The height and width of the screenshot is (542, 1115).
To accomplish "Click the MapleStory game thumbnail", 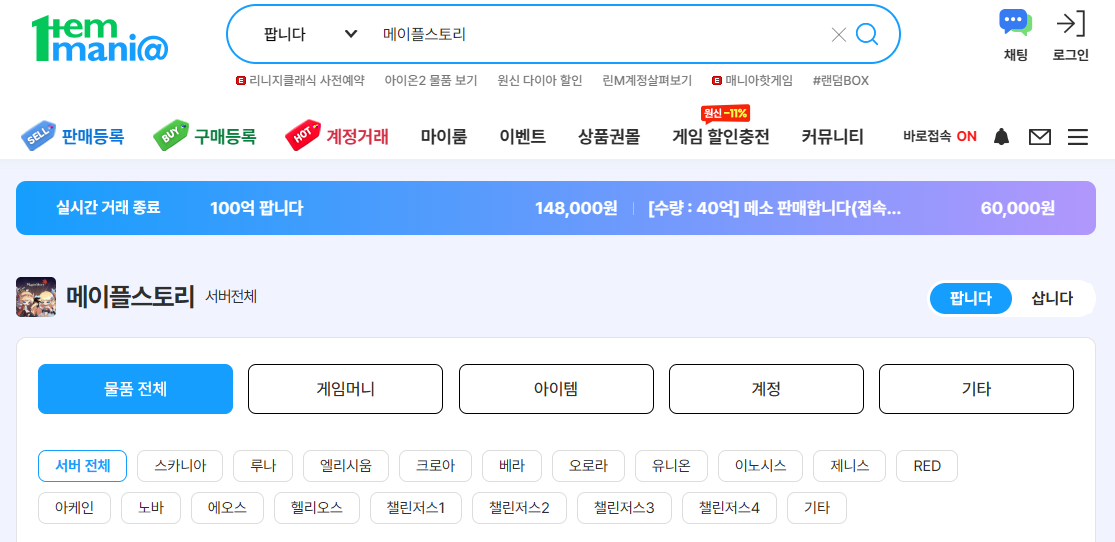I will pyautogui.click(x=36, y=297).
